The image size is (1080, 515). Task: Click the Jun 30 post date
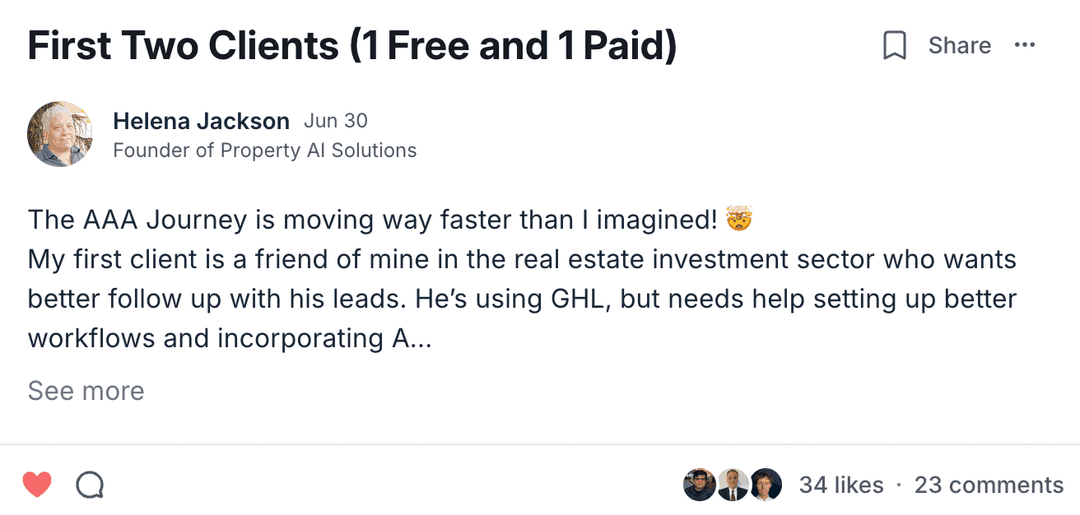point(336,122)
